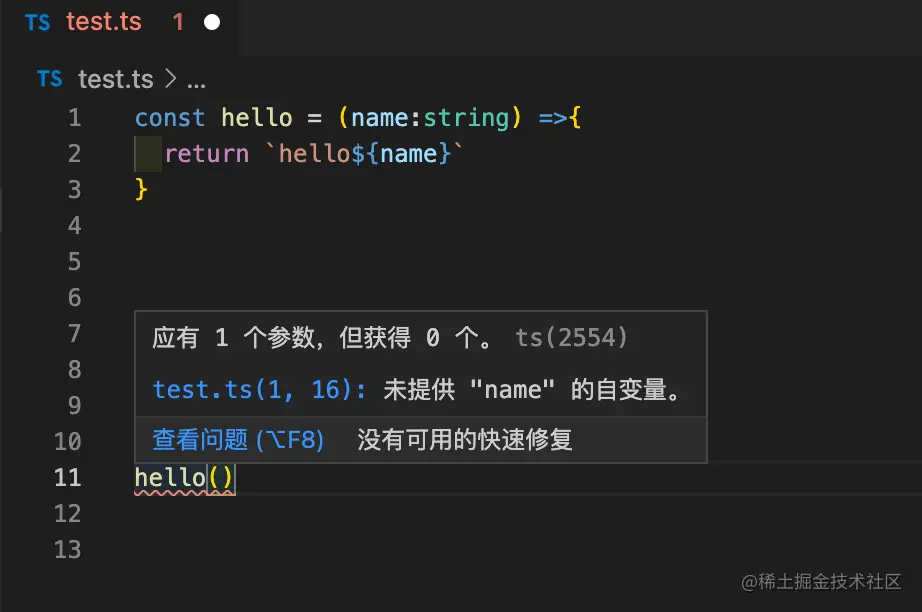Click the "hello" constant name on line 1
Image resolution: width=922 pixels, height=612 pixels.
point(257,118)
